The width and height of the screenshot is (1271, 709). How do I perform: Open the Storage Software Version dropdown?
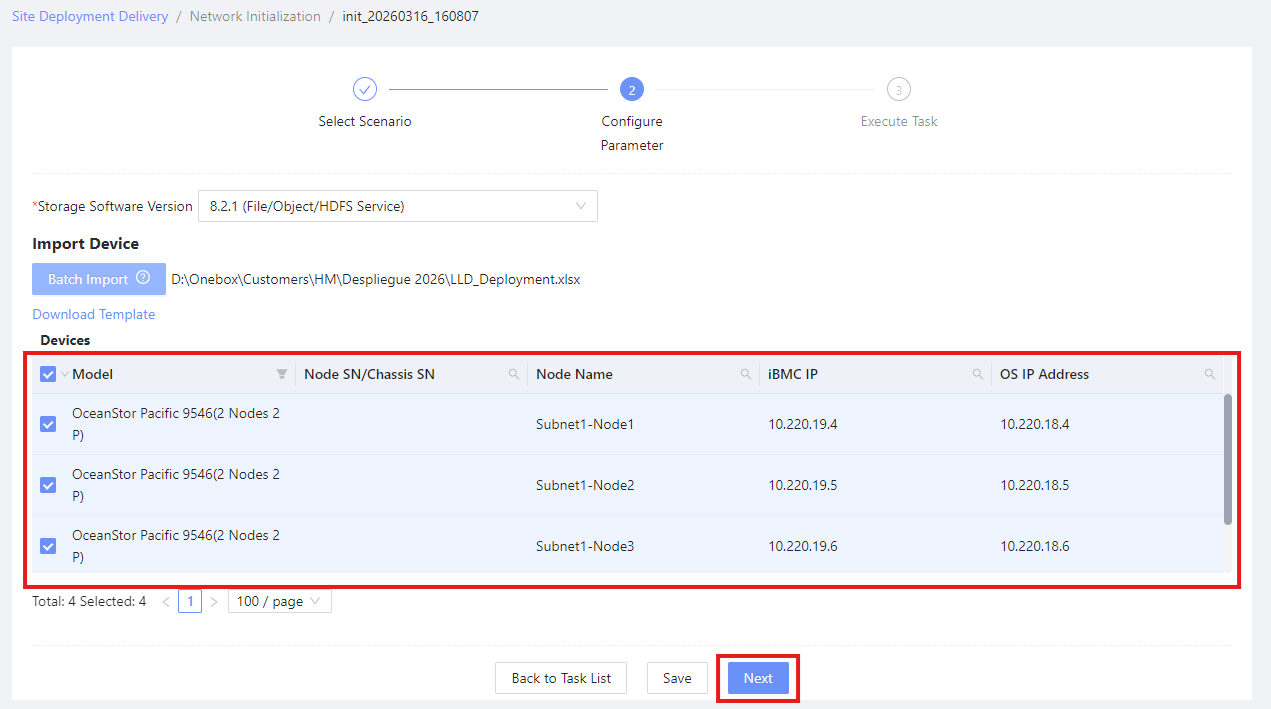(x=397, y=206)
